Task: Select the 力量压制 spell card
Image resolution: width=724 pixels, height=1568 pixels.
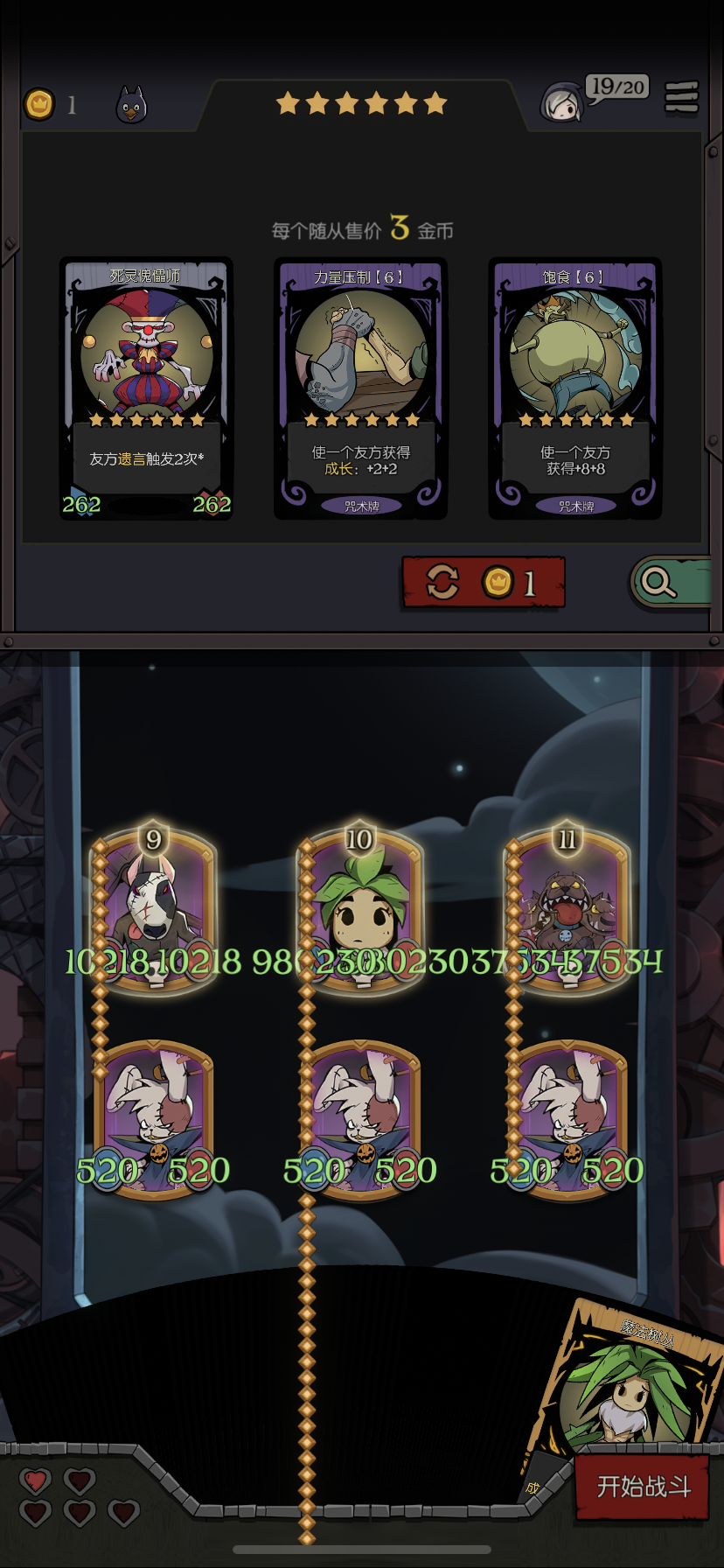Action: (361, 388)
